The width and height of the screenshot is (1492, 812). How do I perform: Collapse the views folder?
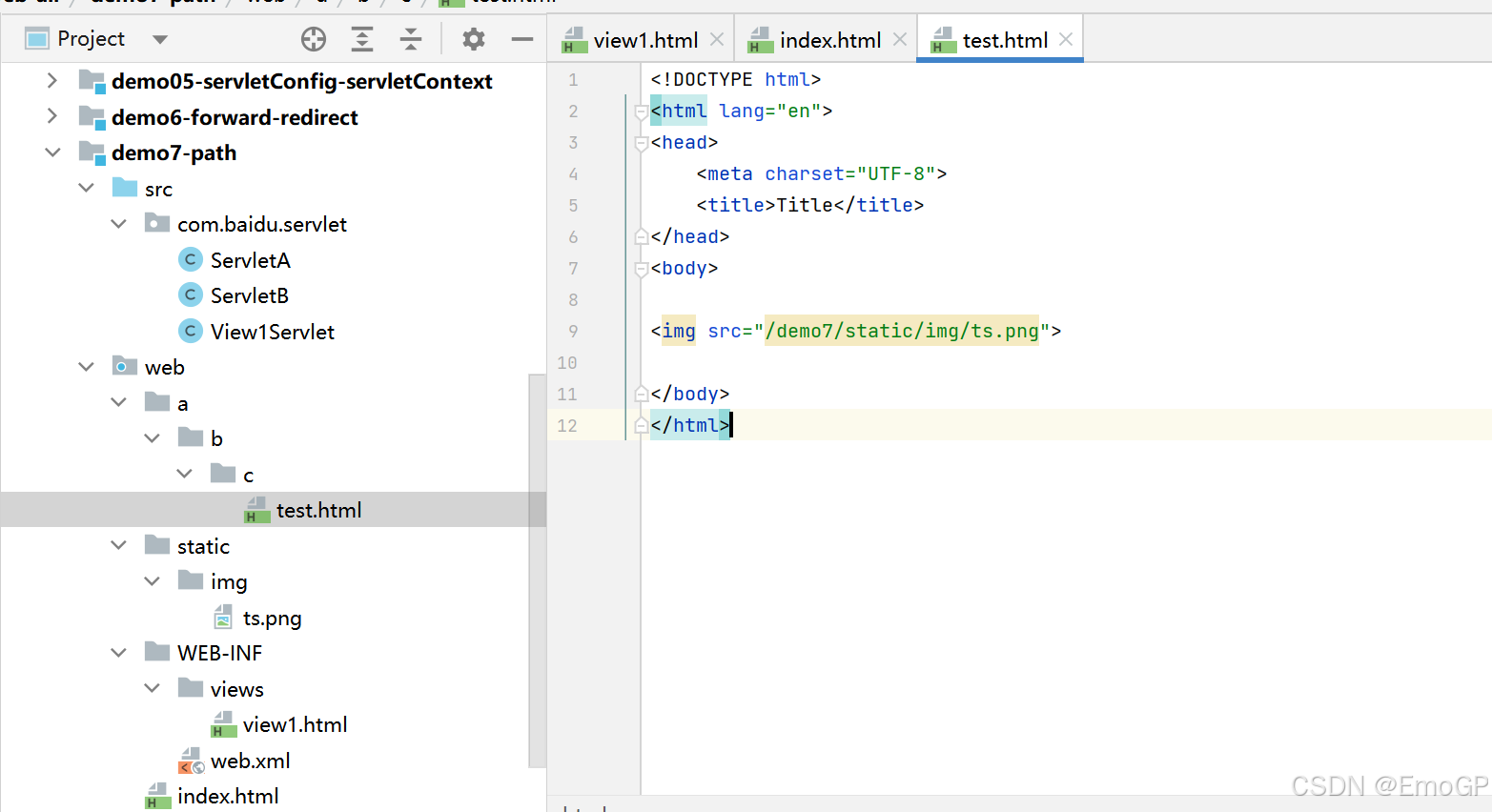153,688
